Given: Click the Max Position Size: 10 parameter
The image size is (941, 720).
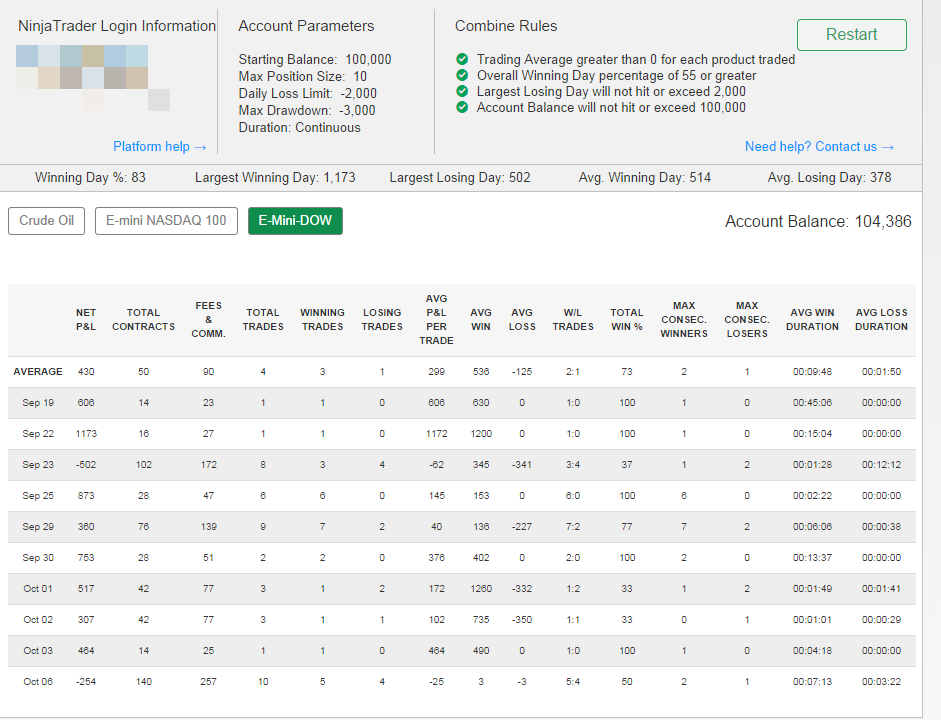Looking at the screenshot, I should click(x=302, y=76).
